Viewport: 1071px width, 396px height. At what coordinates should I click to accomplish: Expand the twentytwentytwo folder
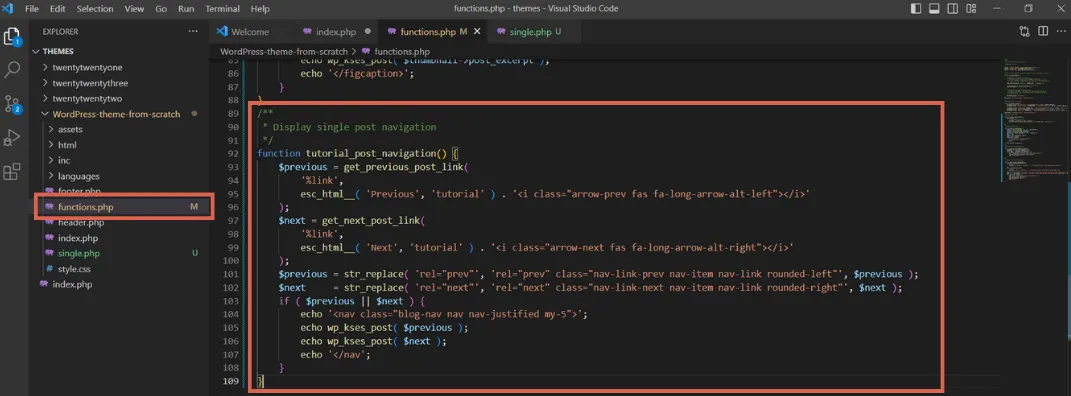87,98
